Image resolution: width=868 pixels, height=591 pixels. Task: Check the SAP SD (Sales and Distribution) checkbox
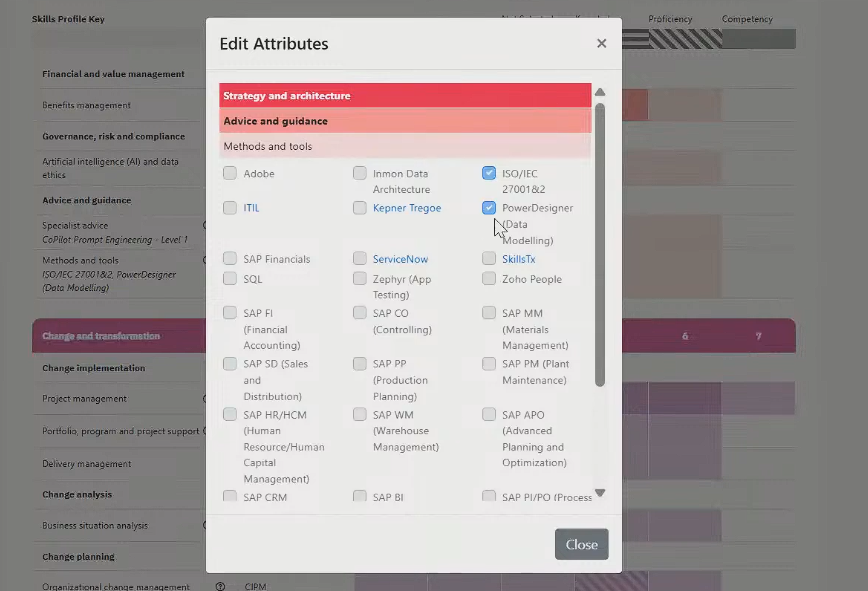[230, 364]
